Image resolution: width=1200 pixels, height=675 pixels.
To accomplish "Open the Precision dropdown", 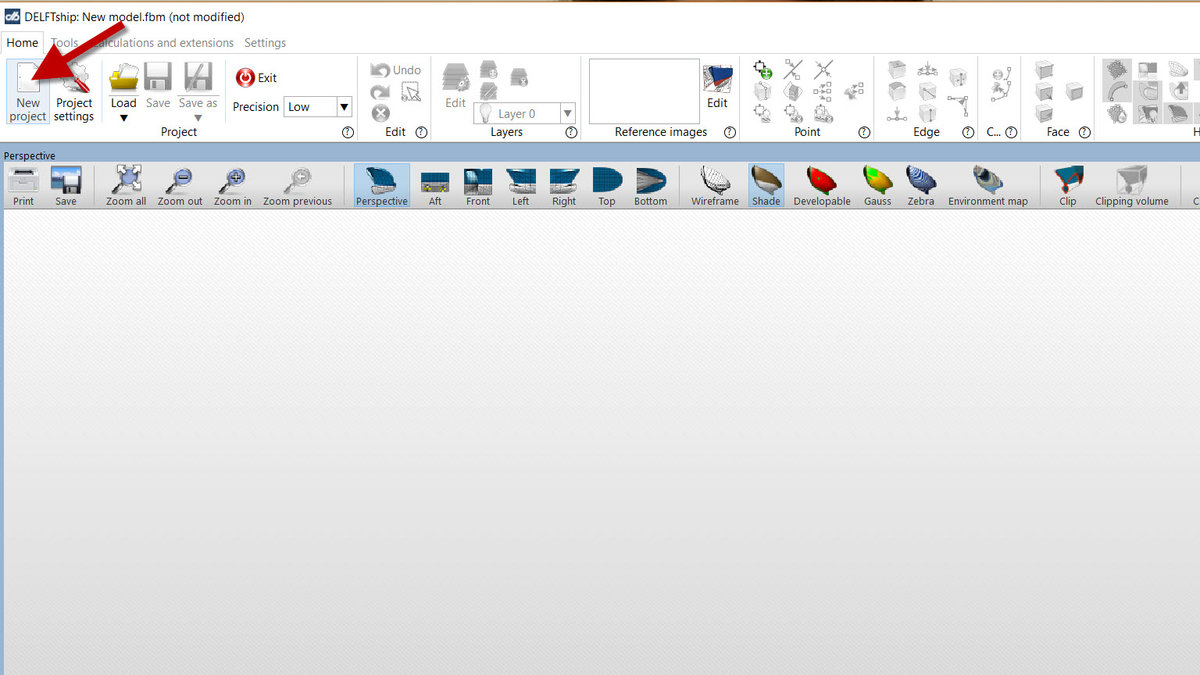I will click(x=344, y=107).
